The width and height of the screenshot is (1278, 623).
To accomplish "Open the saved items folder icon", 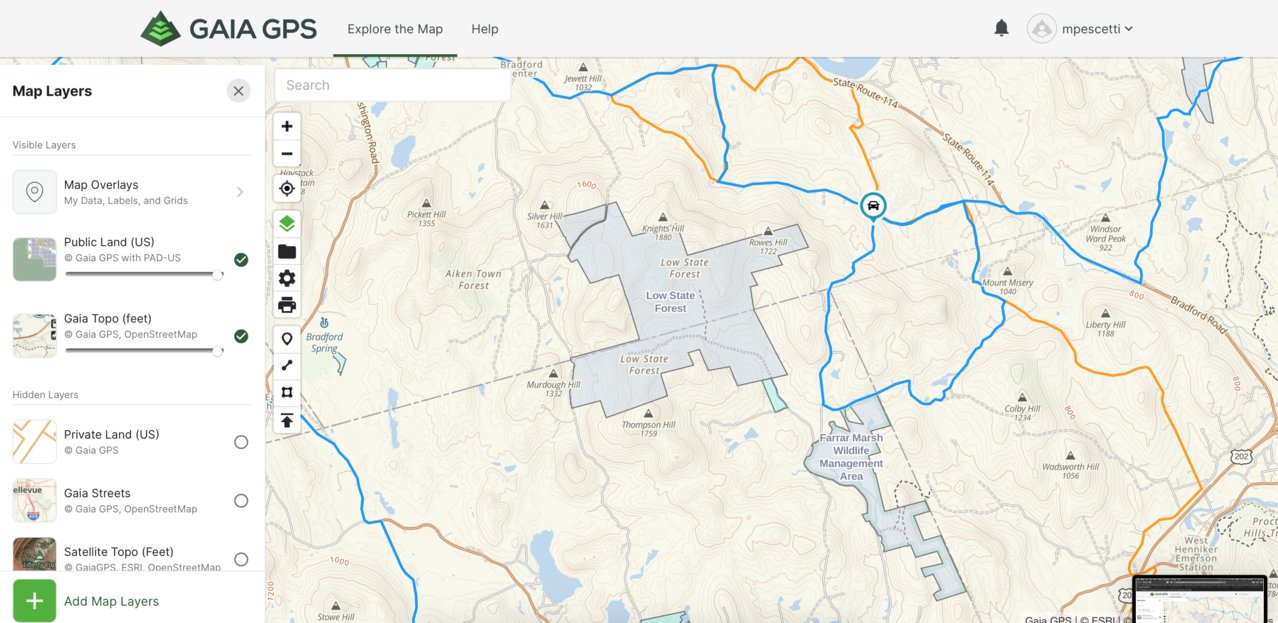I will click(x=287, y=251).
